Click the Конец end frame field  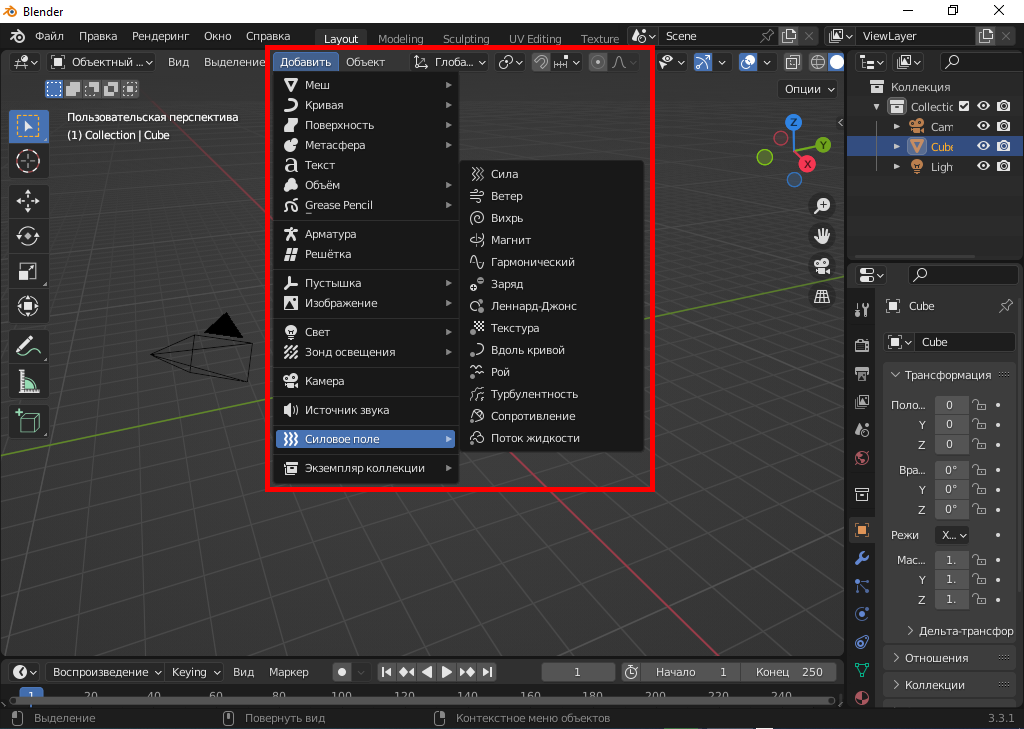tap(791, 672)
